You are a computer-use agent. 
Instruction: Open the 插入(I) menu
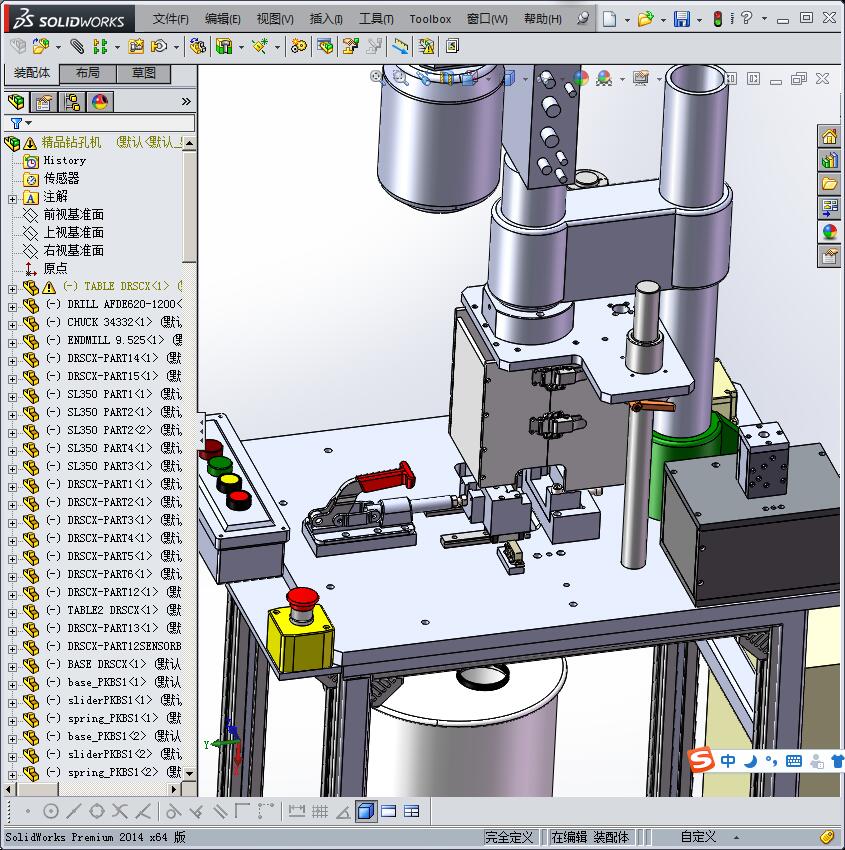coord(326,19)
